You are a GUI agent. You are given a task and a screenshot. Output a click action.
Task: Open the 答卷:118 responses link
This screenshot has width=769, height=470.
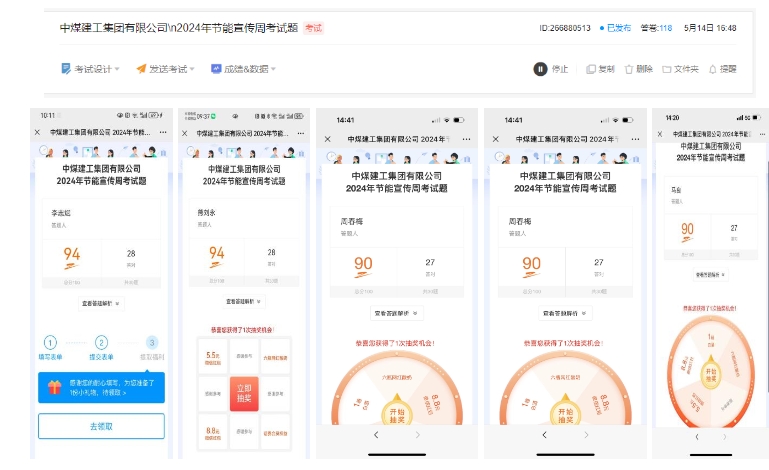(656, 28)
